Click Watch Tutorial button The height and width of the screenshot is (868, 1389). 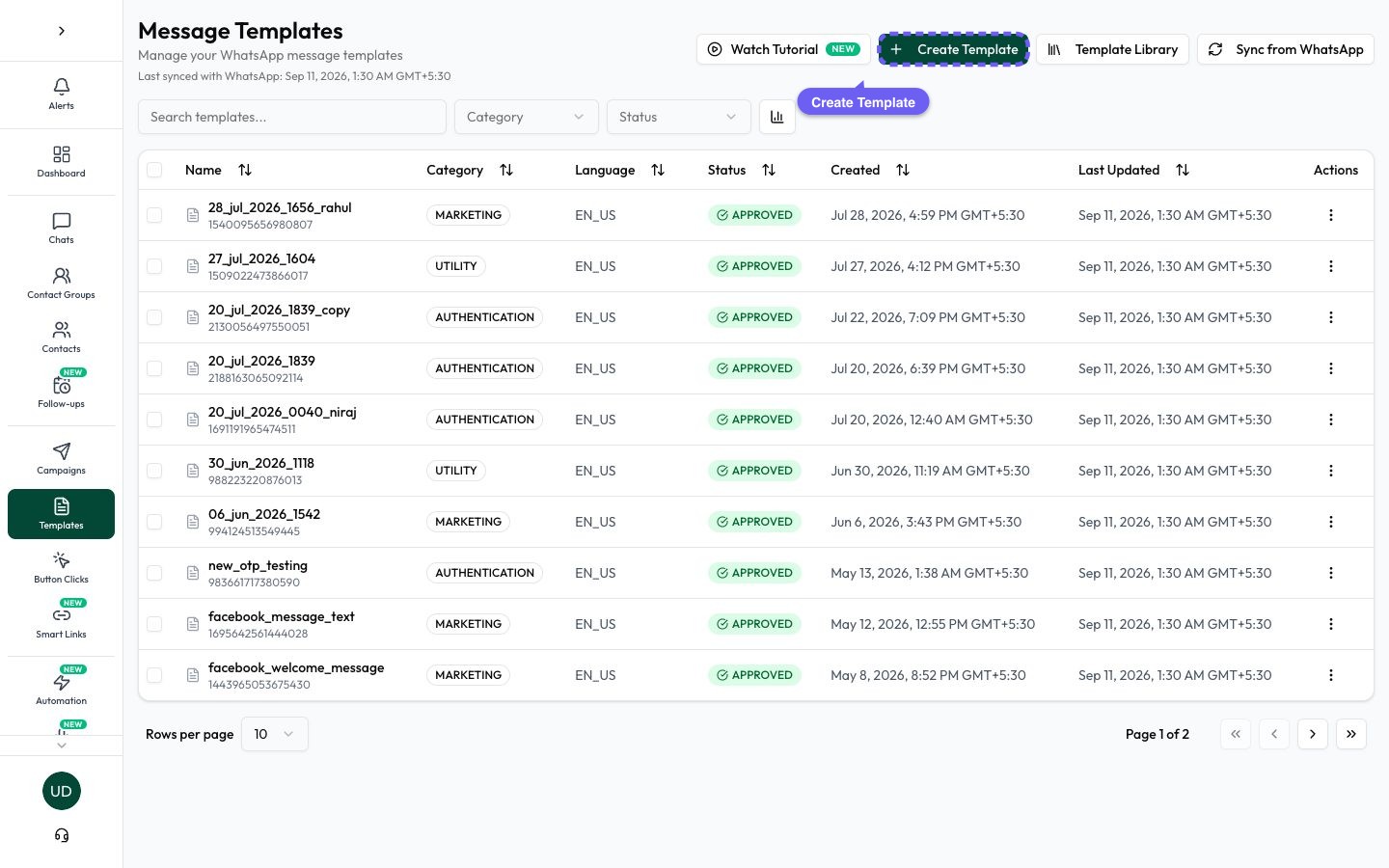click(x=783, y=49)
